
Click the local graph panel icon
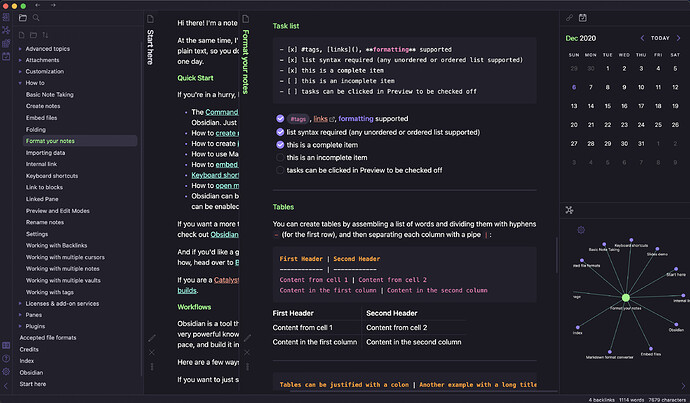[569, 210]
